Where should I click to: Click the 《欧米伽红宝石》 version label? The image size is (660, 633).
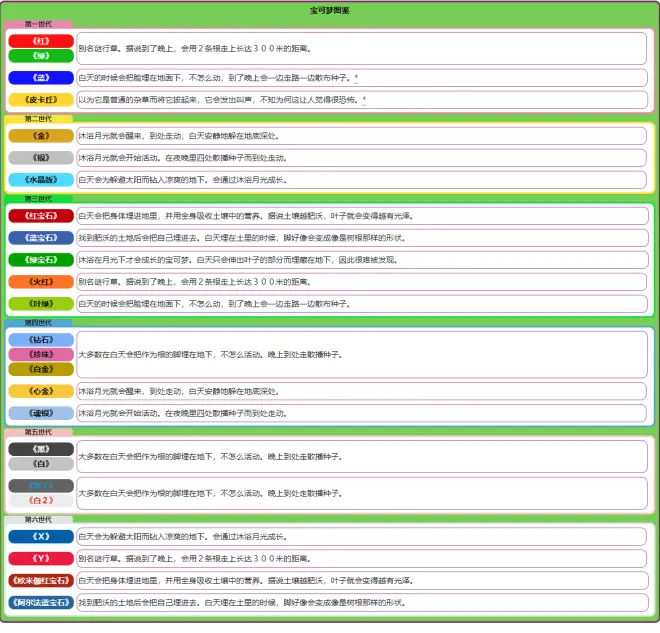click(x=41, y=580)
